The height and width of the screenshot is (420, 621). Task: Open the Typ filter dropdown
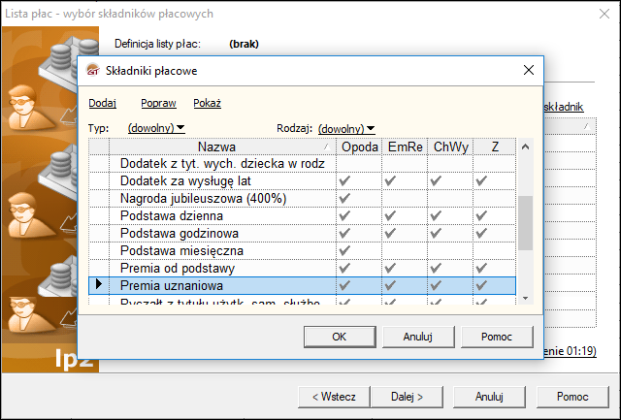coord(157,128)
